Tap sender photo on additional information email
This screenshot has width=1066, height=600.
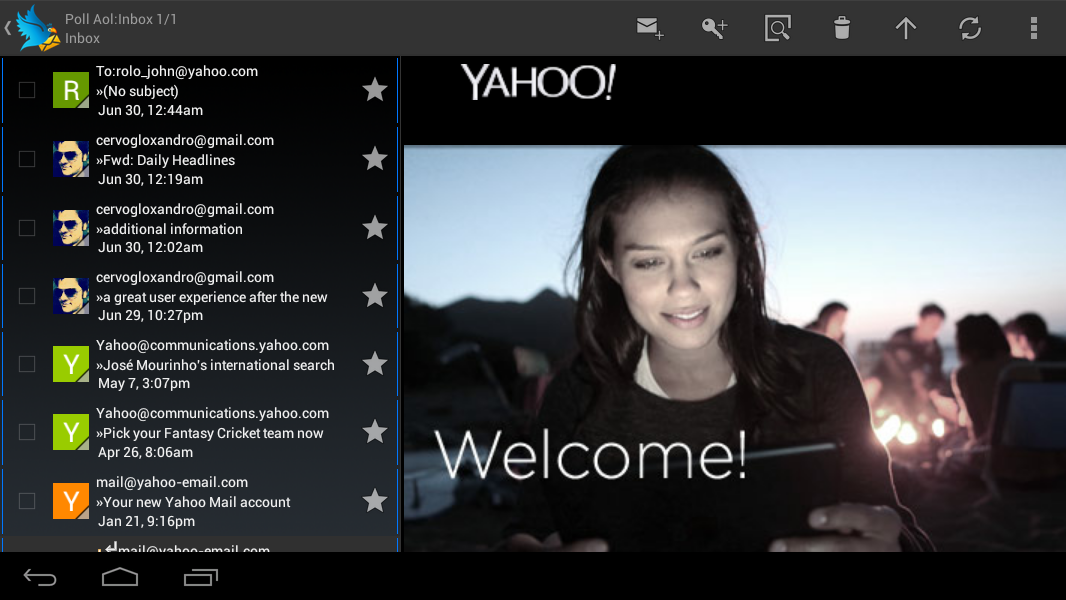(71, 228)
